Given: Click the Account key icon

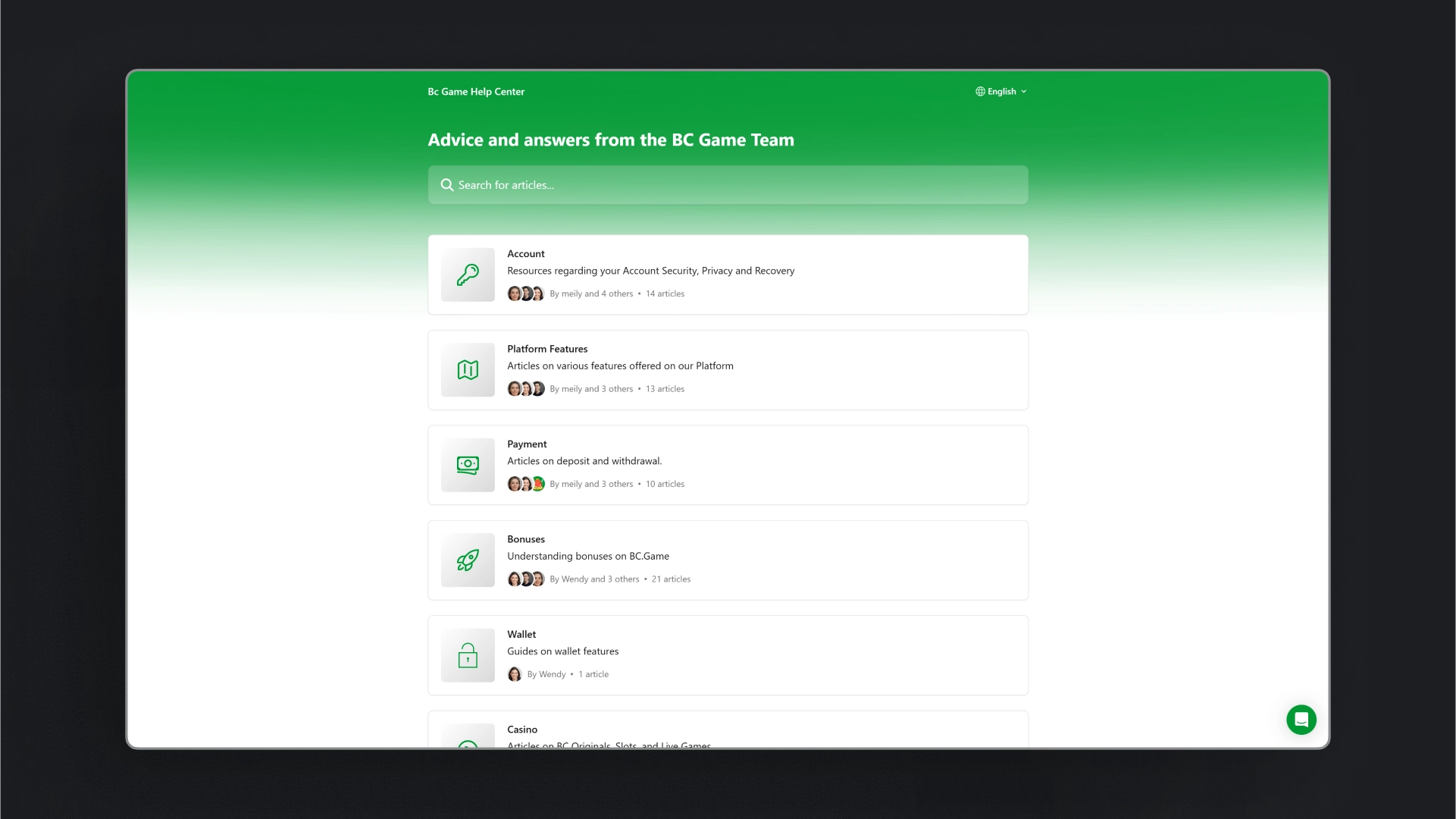Looking at the screenshot, I should 468,275.
